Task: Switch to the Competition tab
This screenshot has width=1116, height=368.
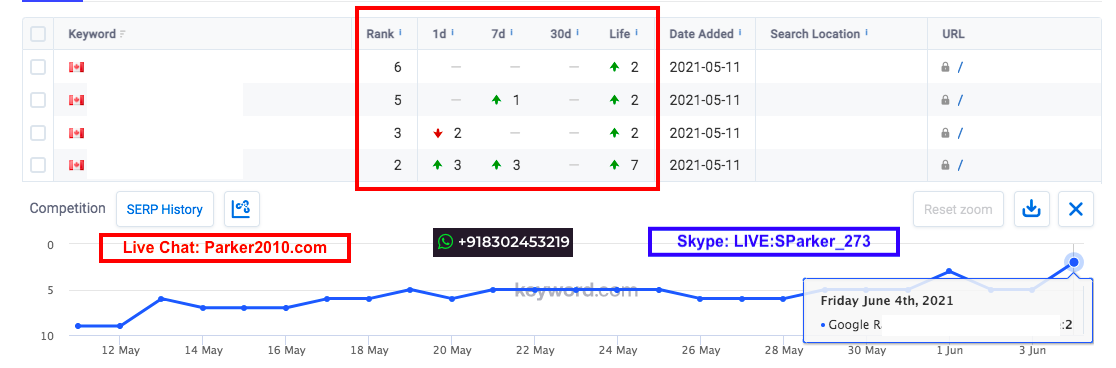Action: pos(68,209)
